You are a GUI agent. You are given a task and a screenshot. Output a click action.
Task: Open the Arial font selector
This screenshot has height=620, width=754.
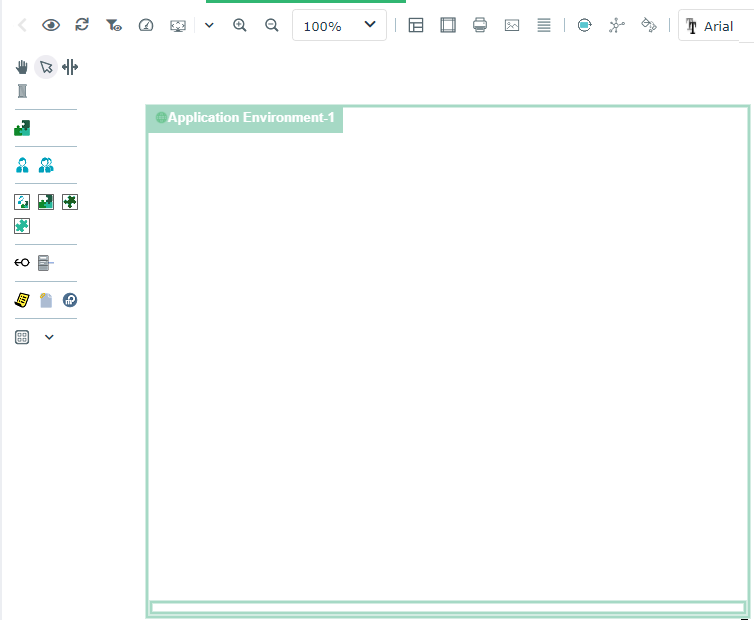(716, 26)
